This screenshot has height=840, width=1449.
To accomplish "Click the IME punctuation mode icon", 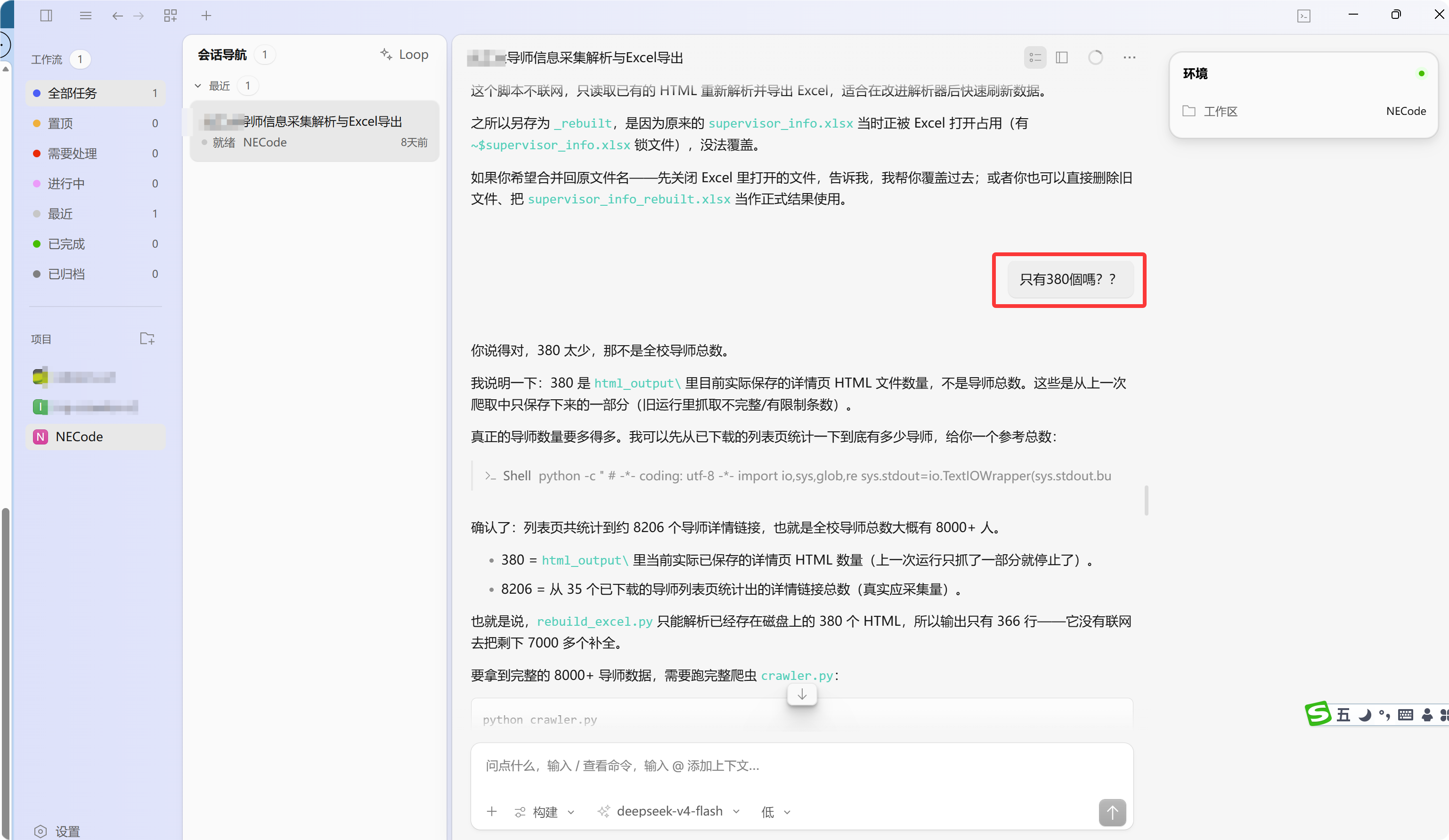I will pyautogui.click(x=1384, y=715).
